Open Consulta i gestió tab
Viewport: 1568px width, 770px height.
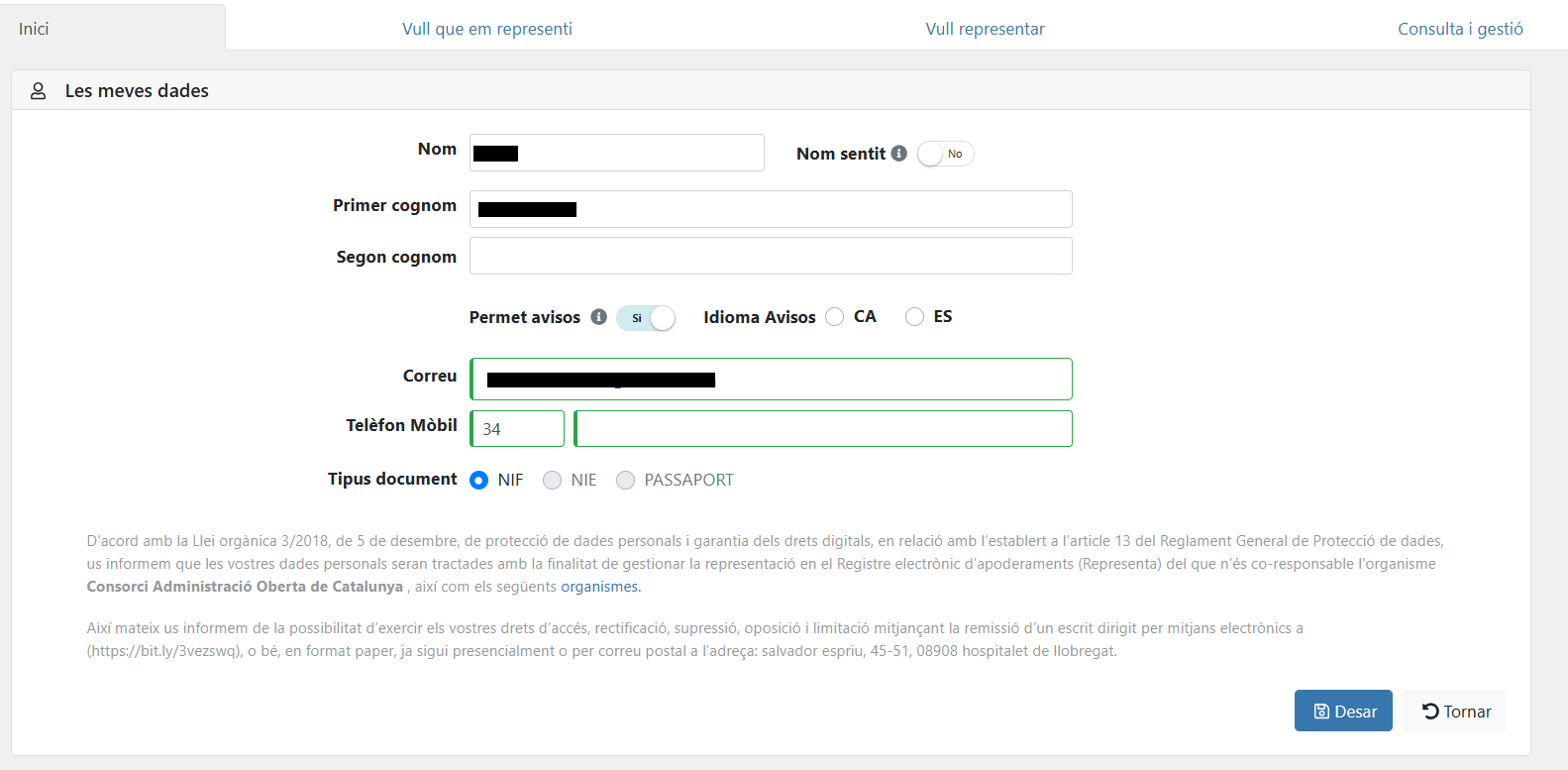click(x=1460, y=29)
